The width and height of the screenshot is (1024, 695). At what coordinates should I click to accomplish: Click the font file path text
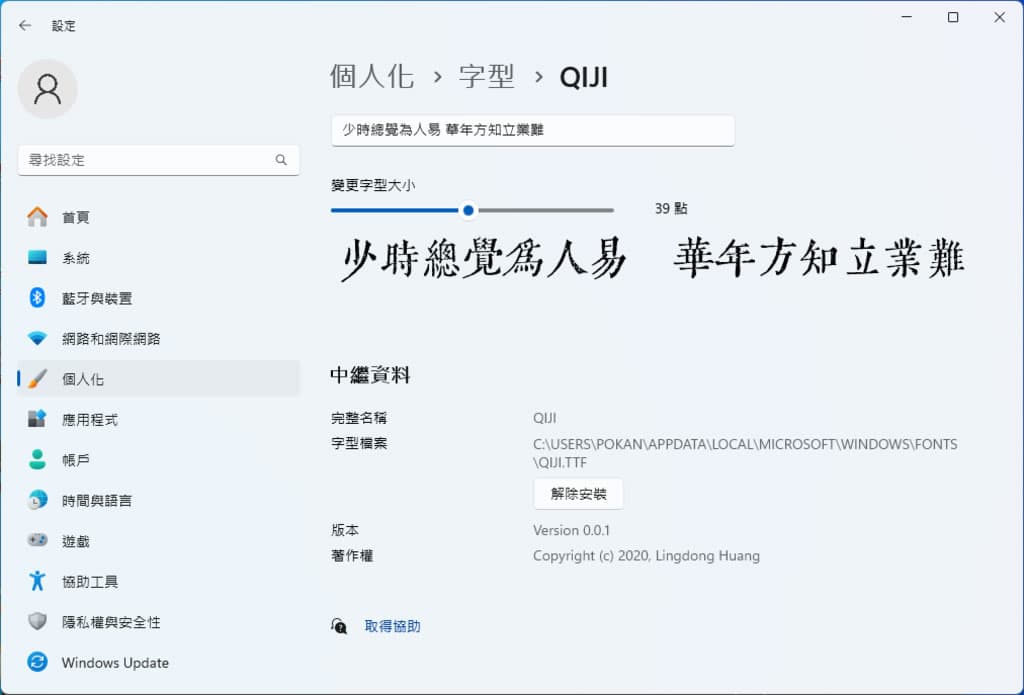(745, 453)
